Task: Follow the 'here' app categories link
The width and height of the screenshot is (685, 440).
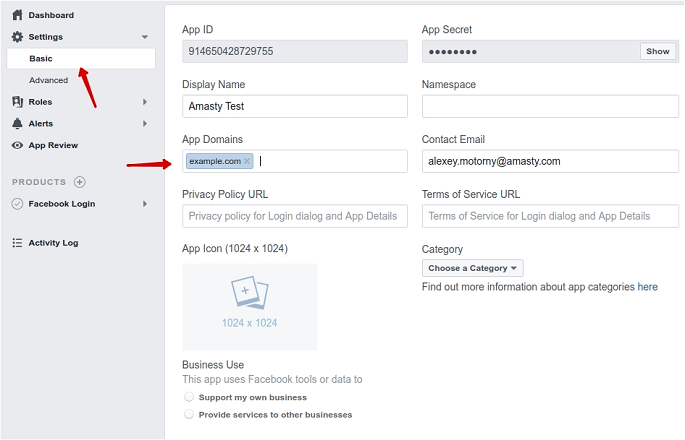Action: 647,287
